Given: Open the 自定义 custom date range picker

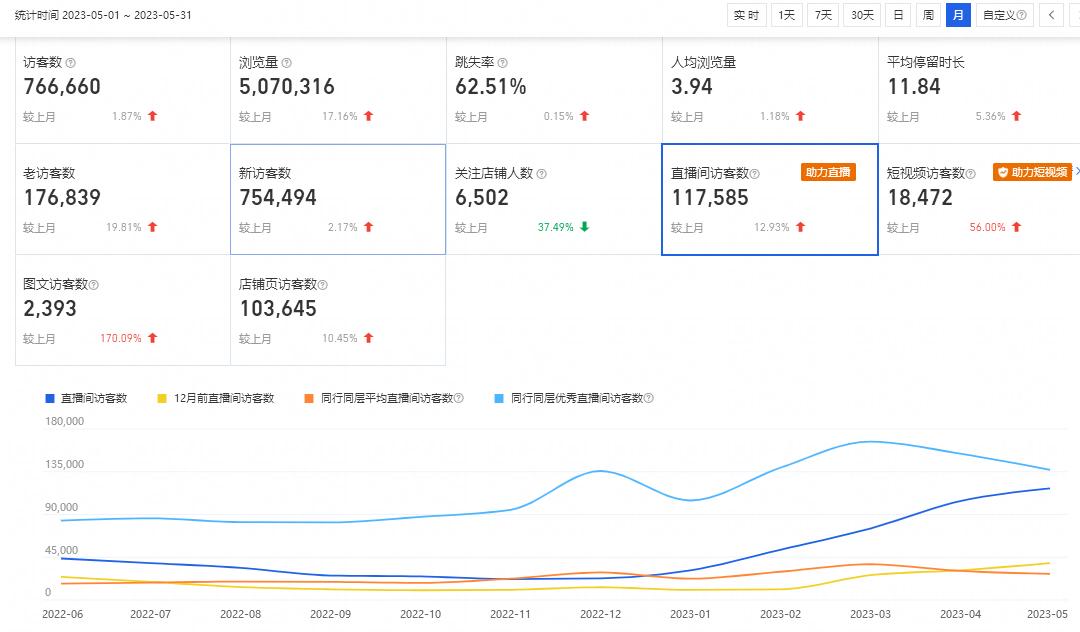Looking at the screenshot, I should (x=1003, y=15).
